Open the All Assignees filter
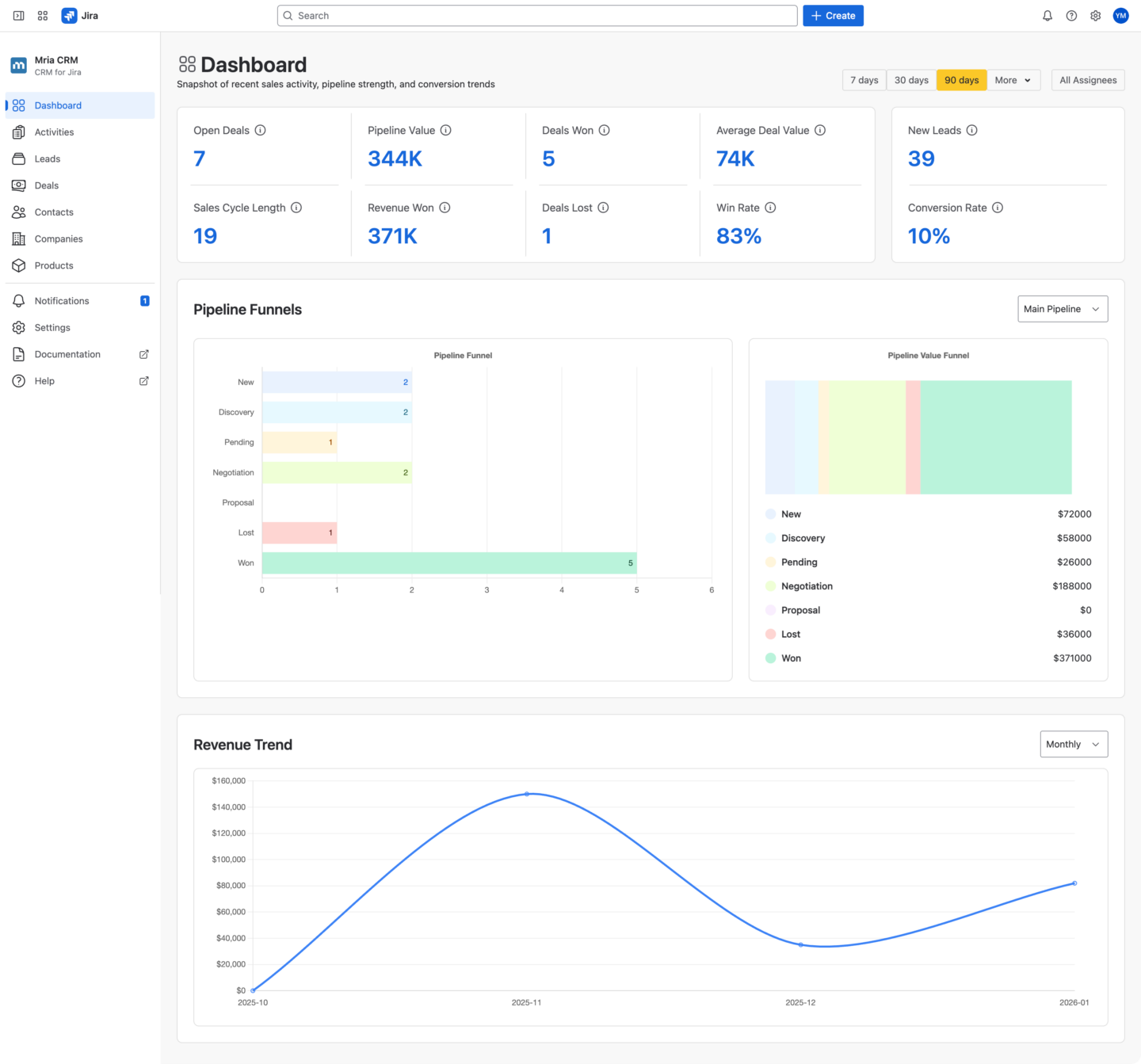Screen dimensions: 1141x1064 point(1088,80)
